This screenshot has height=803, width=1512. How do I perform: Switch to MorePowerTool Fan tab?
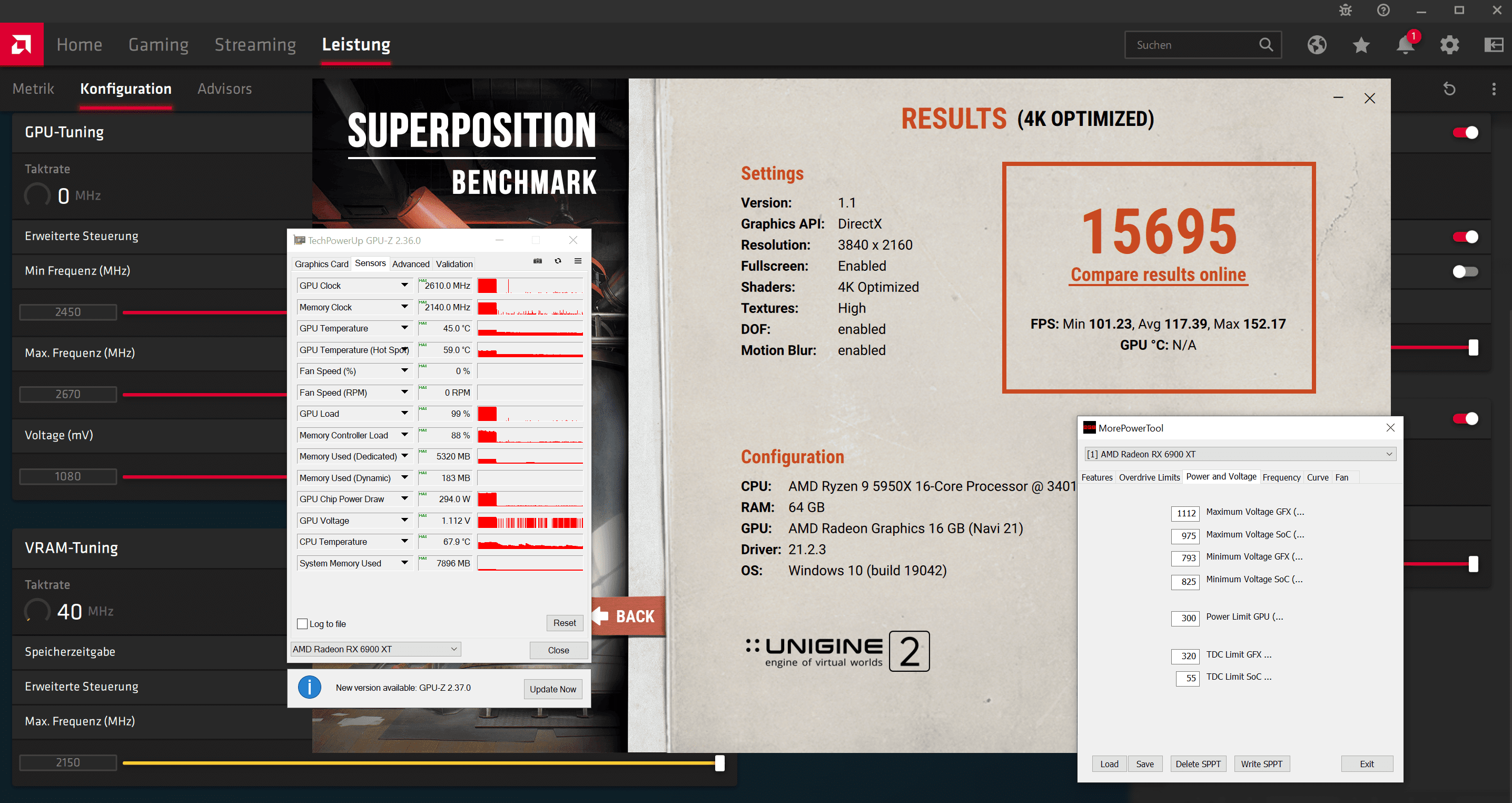pos(1342,477)
